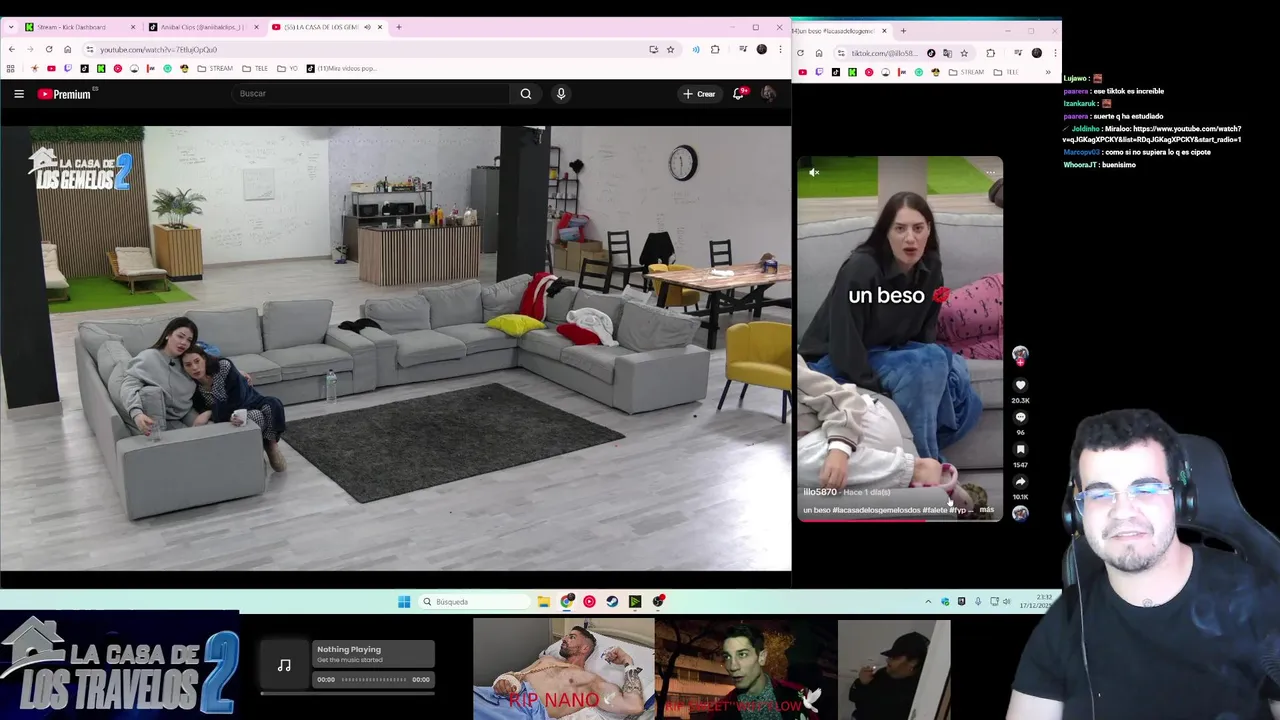The image size is (1280, 720).
Task: Bookmark the TikTok page with star
Action: coord(964,53)
